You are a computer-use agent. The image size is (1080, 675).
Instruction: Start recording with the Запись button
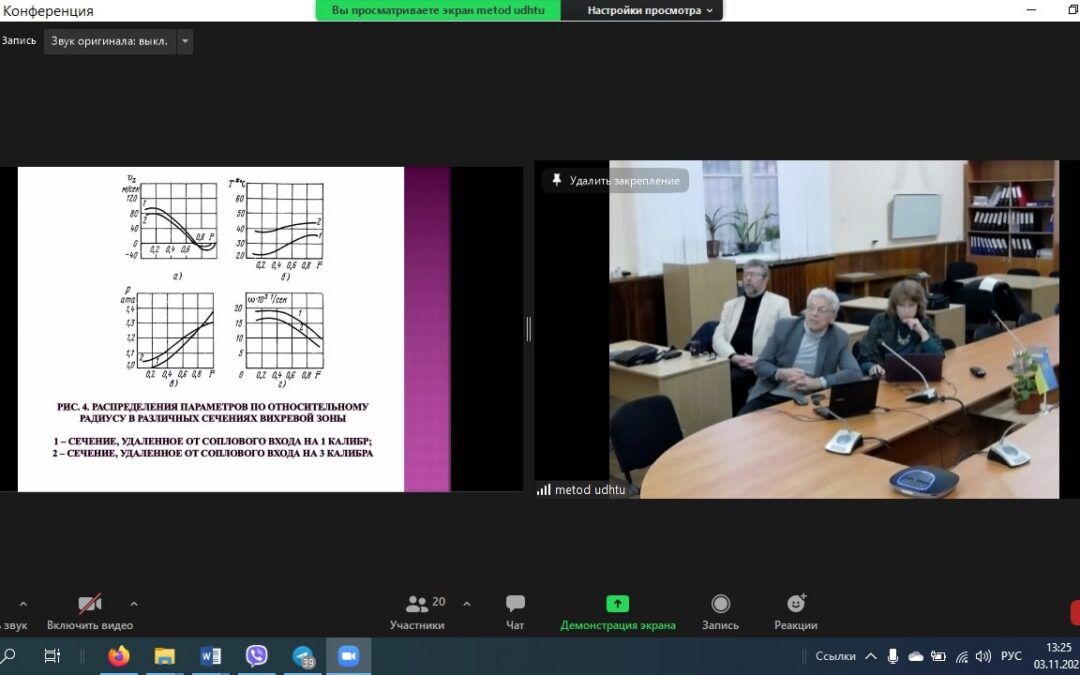pos(720,612)
